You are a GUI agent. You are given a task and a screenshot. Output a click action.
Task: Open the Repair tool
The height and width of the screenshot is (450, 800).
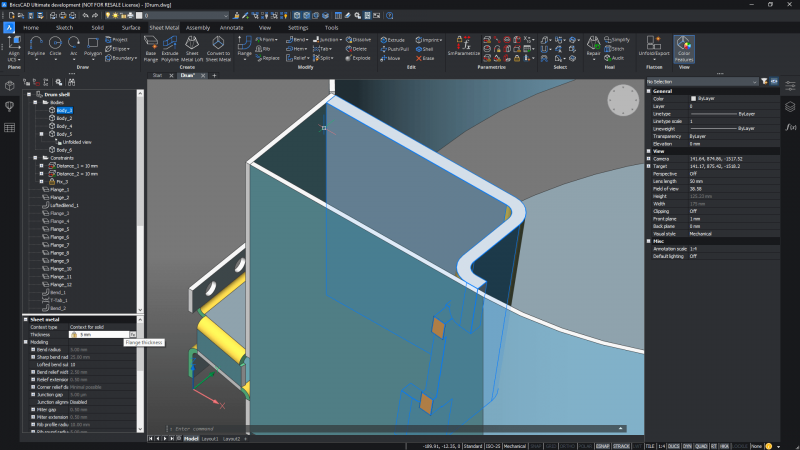point(594,45)
